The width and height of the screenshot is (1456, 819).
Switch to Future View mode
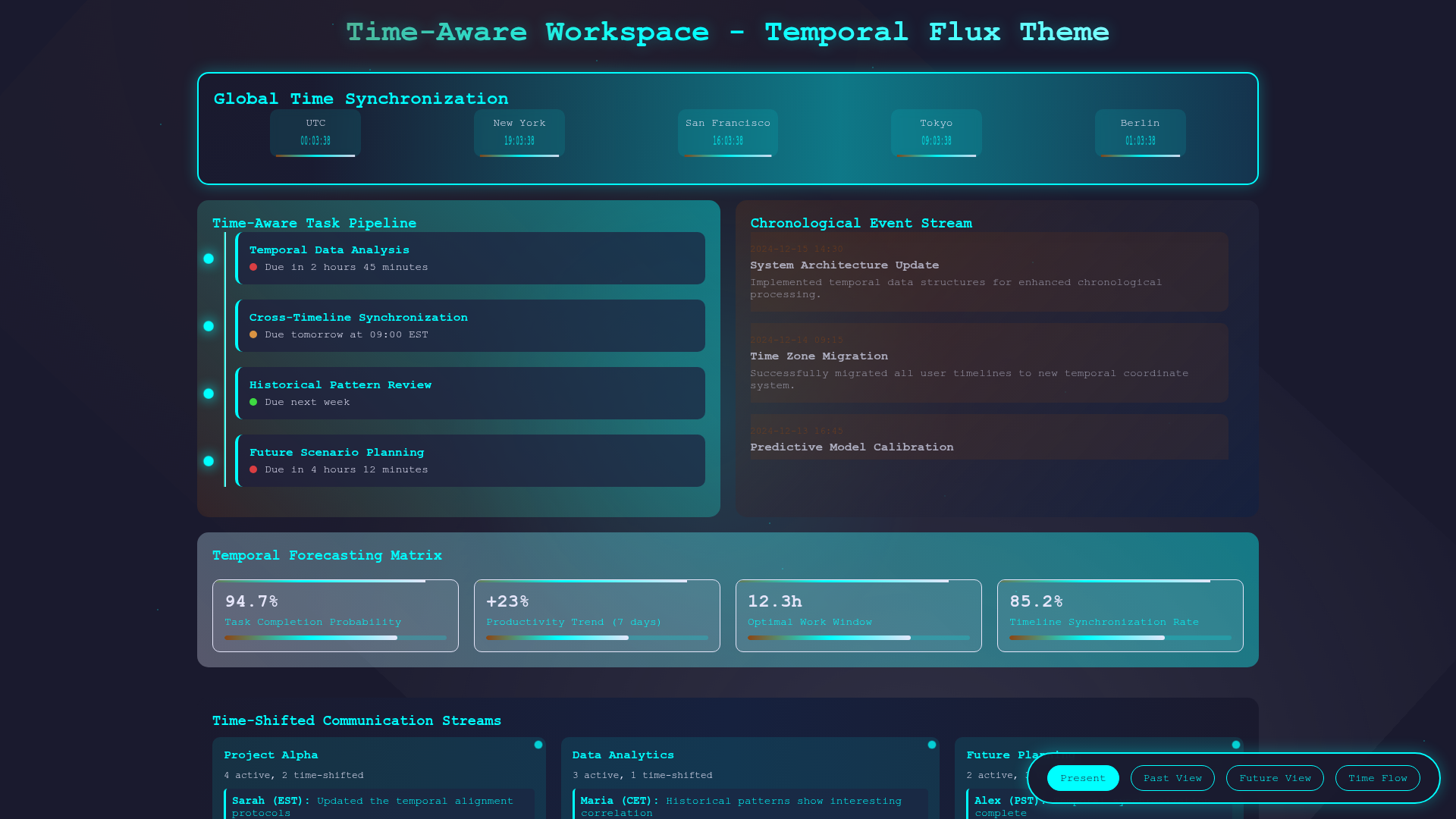click(1274, 778)
